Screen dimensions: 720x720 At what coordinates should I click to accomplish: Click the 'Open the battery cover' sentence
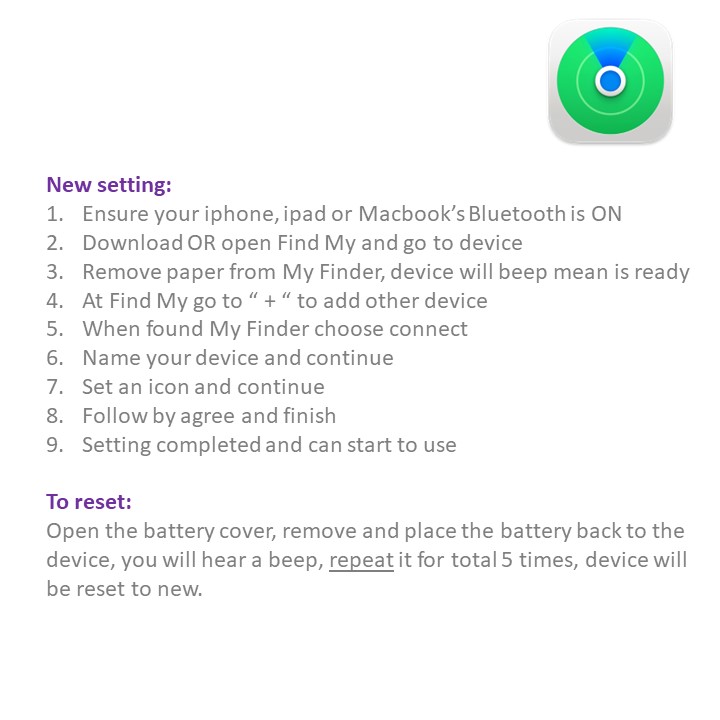point(366,531)
